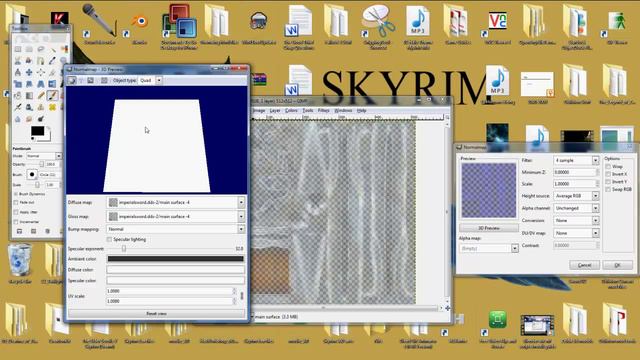Viewport: 640px width, 360px height.
Task: Select the Bucket Fill tool
Action: tap(18, 96)
